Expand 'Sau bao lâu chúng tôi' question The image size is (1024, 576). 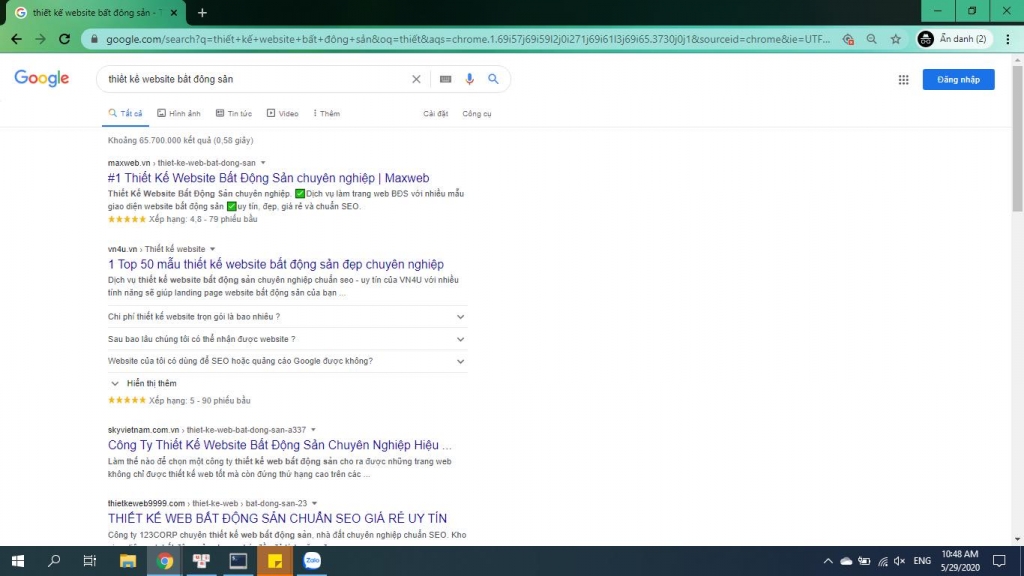(x=287, y=339)
